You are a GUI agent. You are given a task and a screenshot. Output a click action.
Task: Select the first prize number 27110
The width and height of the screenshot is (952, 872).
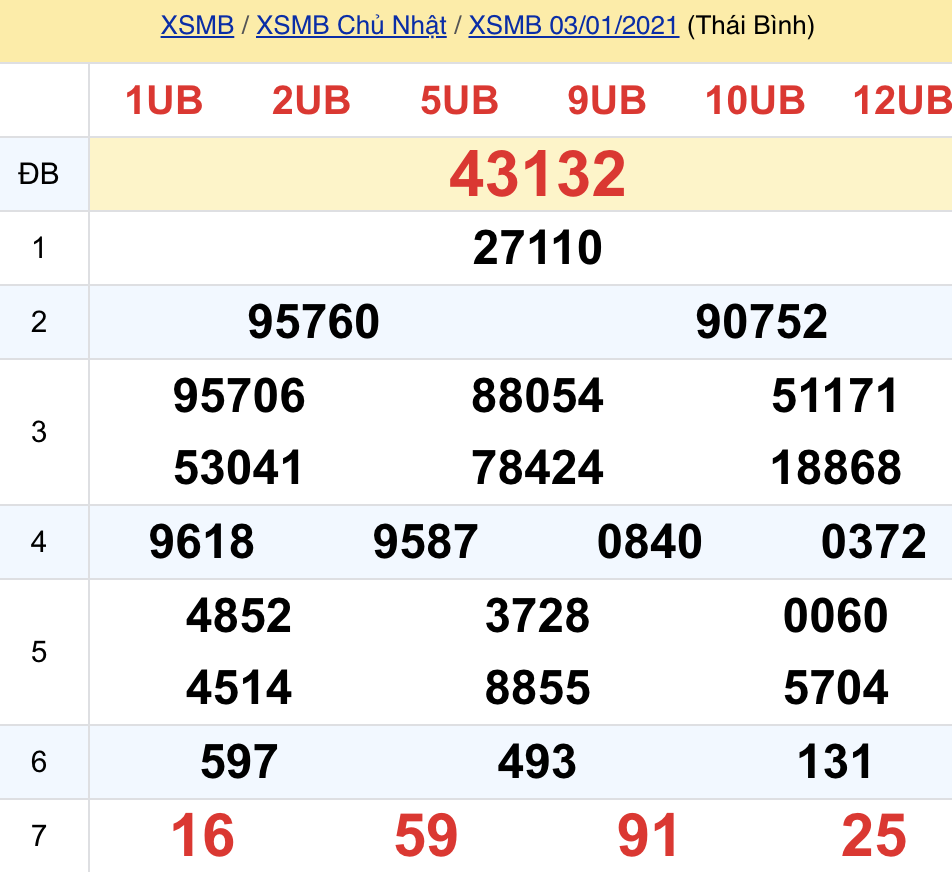tap(537, 247)
